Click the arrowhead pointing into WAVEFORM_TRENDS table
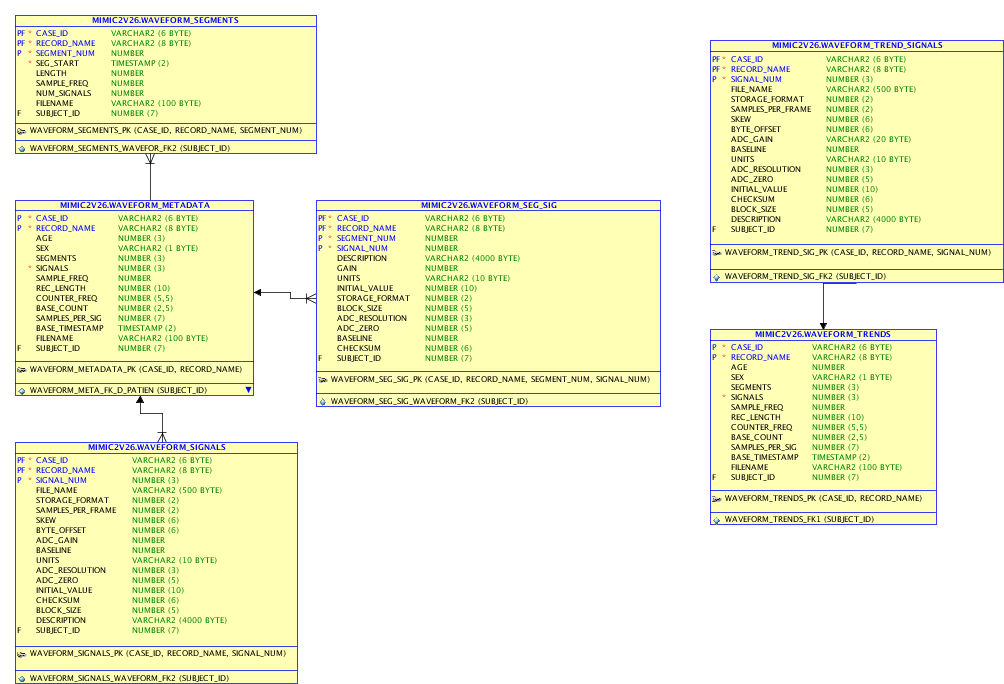 point(823,324)
